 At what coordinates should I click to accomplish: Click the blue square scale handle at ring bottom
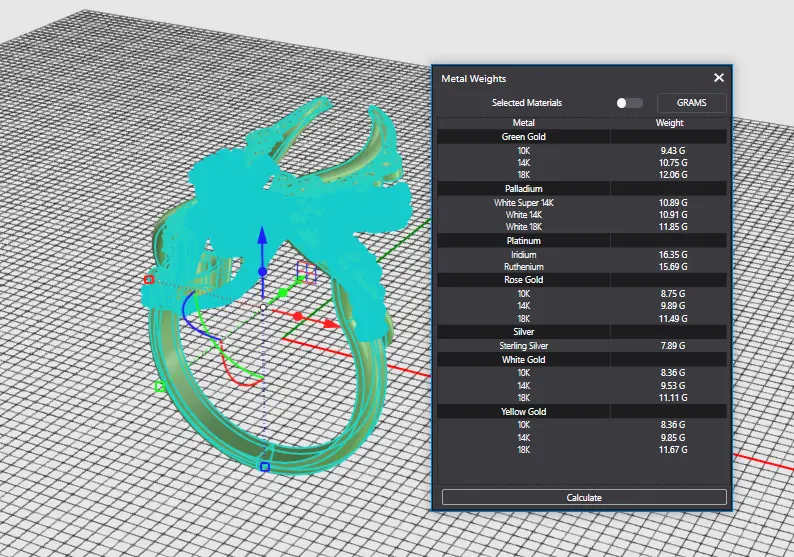[x=265, y=466]
